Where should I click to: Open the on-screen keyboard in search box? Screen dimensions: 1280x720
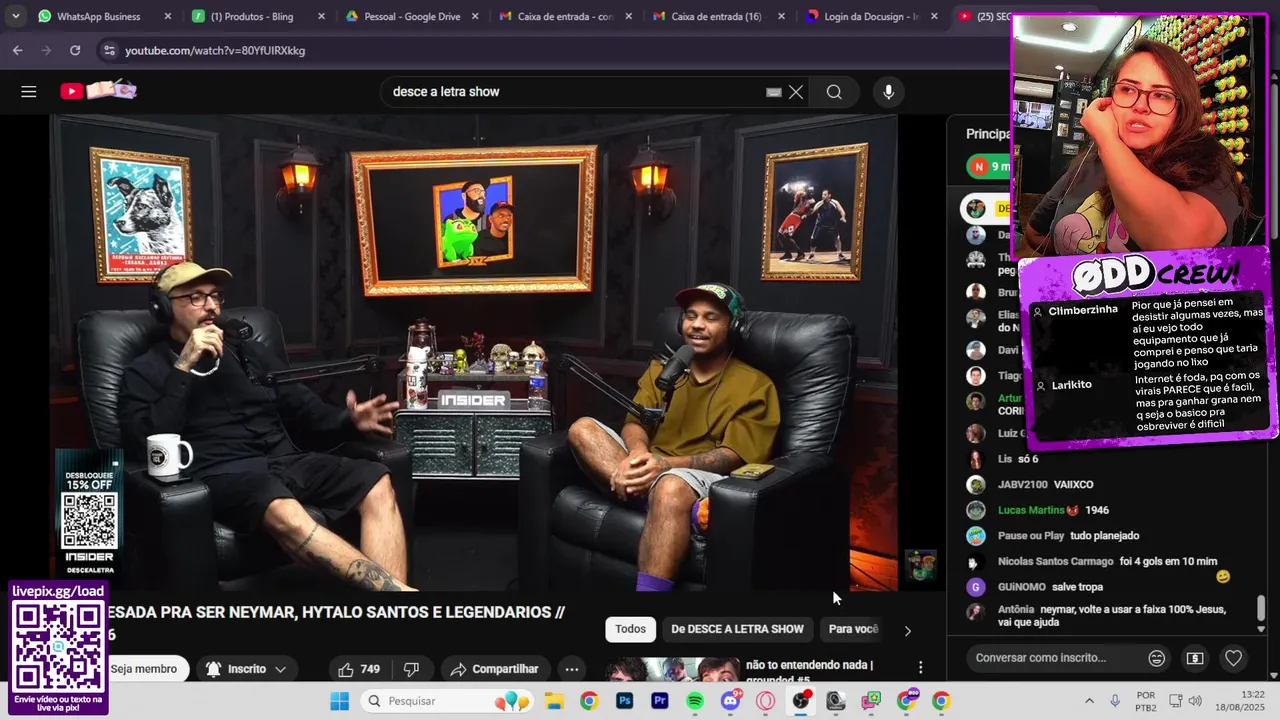coord(773,92)
